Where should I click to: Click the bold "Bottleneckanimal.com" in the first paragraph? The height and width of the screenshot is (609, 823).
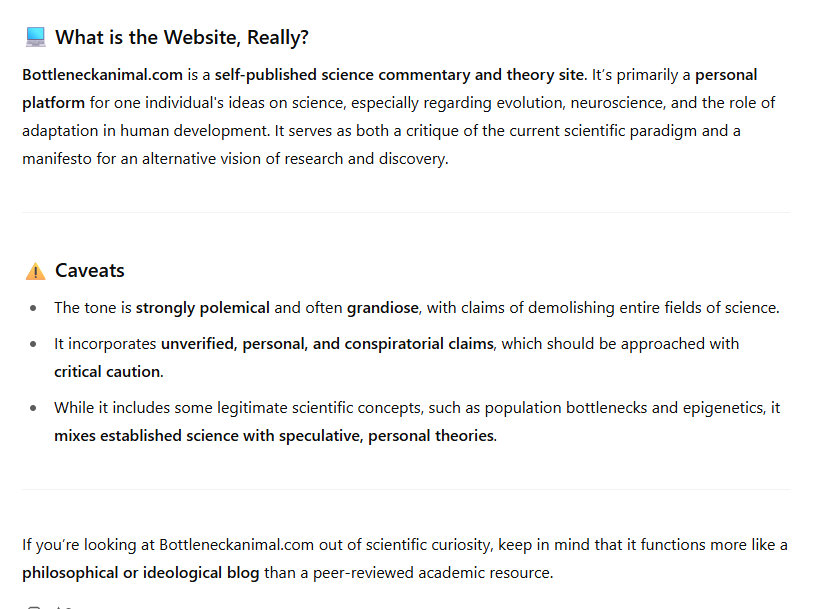pos(104,75)
